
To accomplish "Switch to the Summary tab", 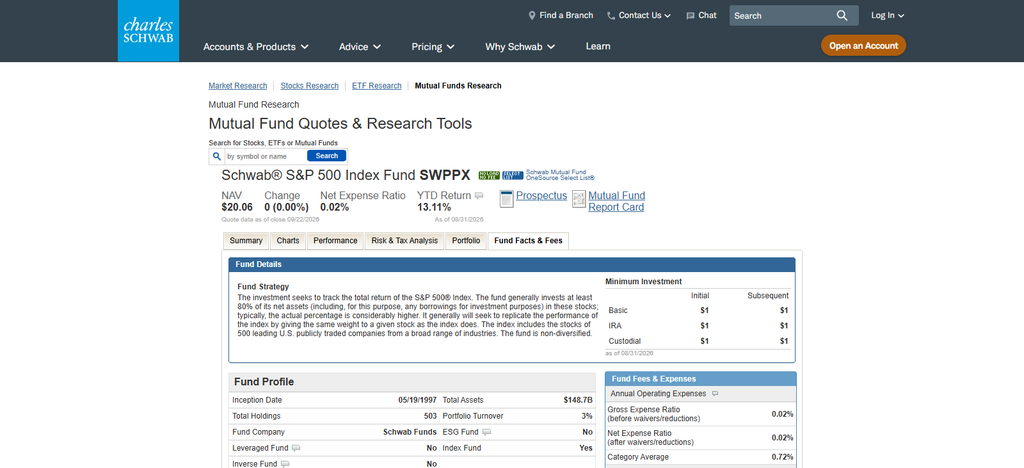I will tap(246, 241).
